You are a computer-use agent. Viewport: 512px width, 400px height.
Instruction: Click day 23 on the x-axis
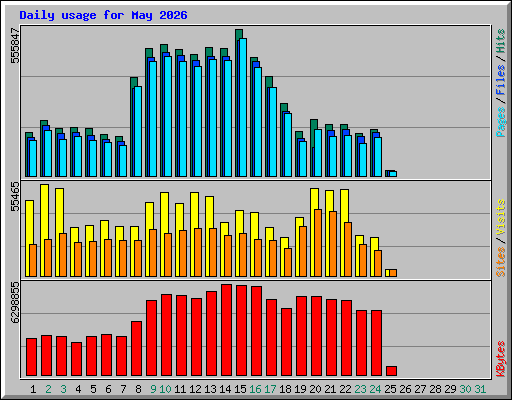pyautogui.click(x=361, y=389)
